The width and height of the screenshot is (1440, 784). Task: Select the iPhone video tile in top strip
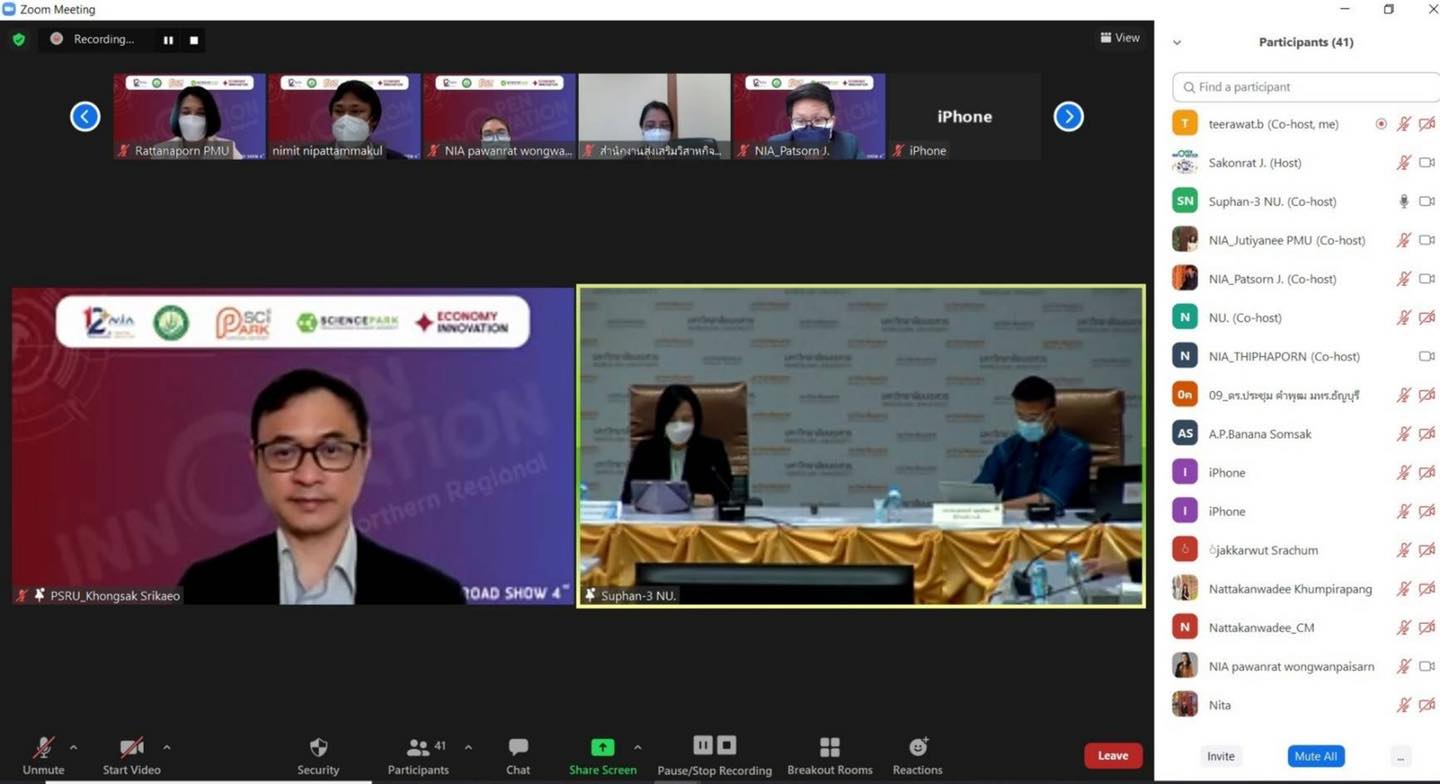click(964, 116)
